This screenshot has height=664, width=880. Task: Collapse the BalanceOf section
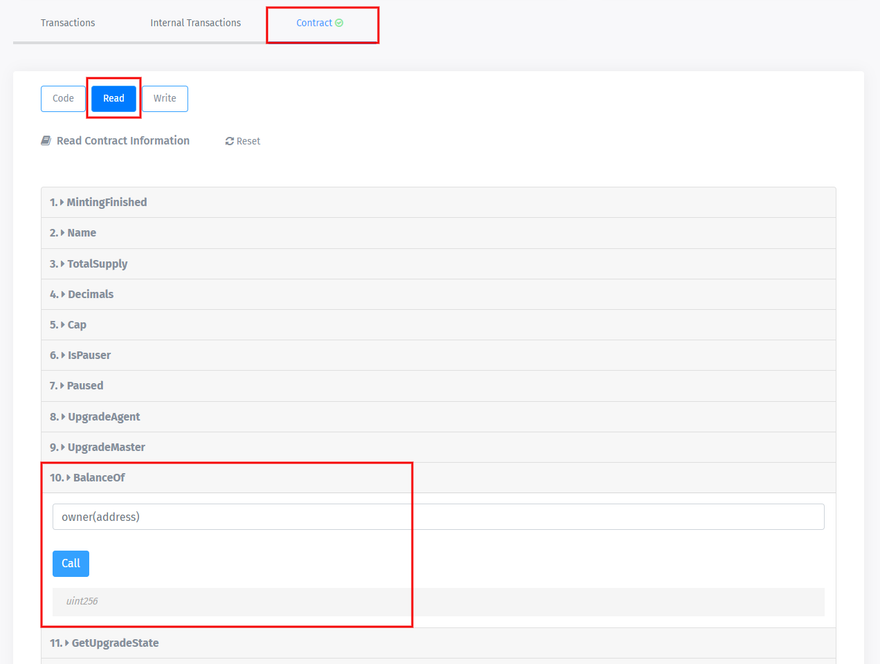98,478
